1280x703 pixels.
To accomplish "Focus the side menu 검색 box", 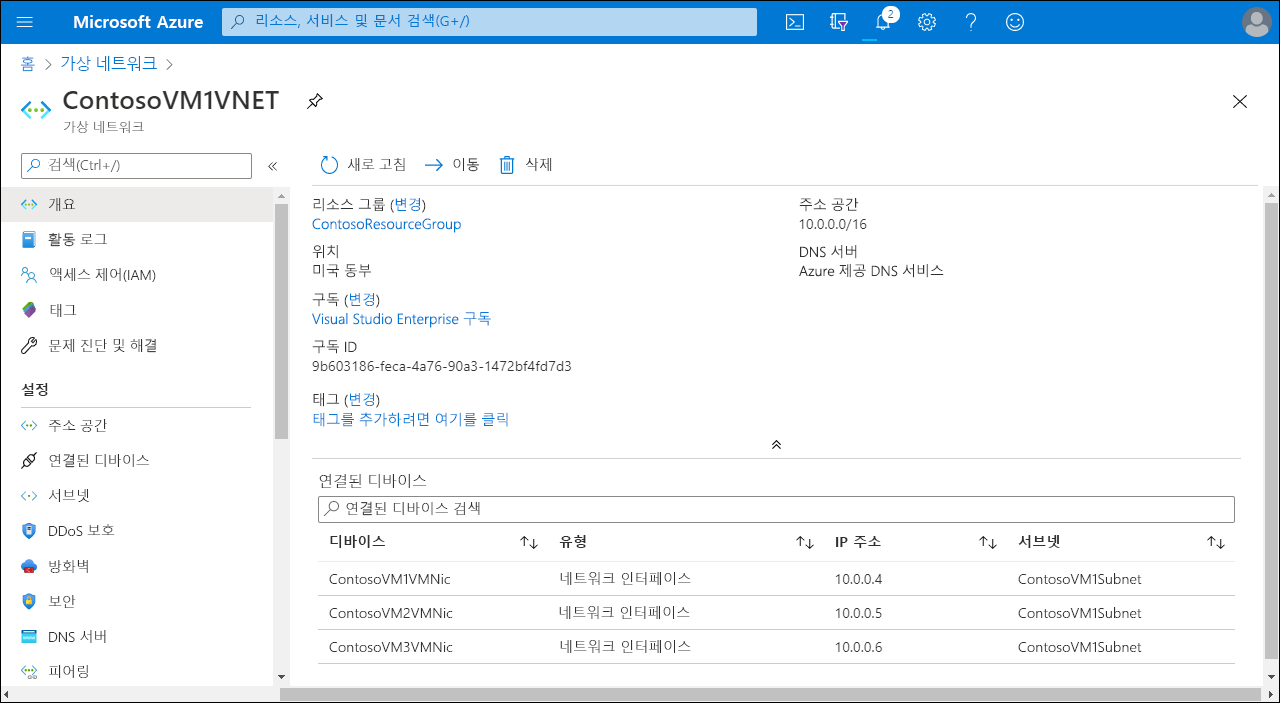I will pos(136,166).
